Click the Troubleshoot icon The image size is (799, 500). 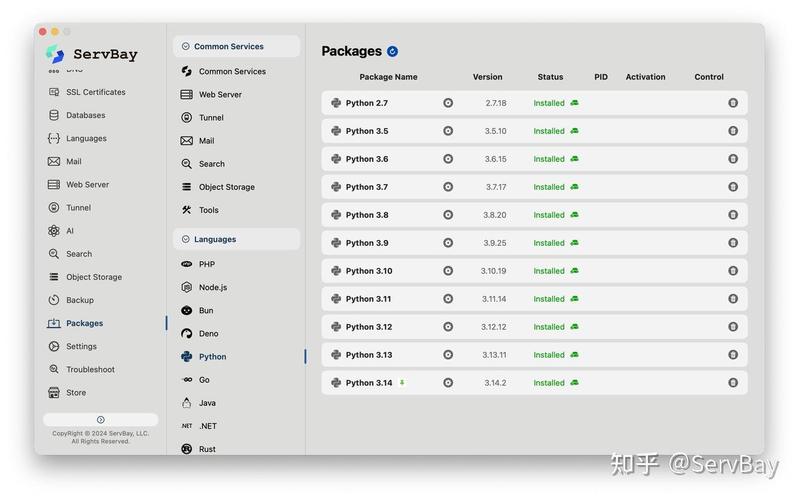pyautogui.click(x=54, y=369)
